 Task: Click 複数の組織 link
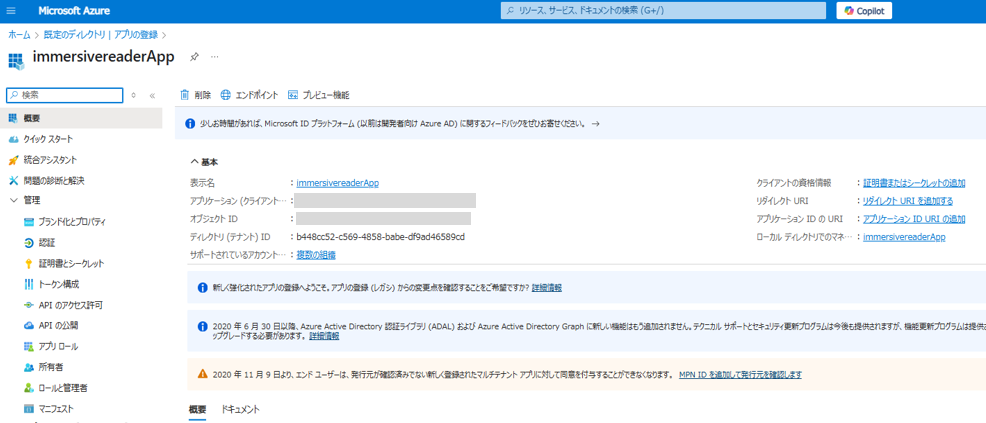(x=316, y=255)
